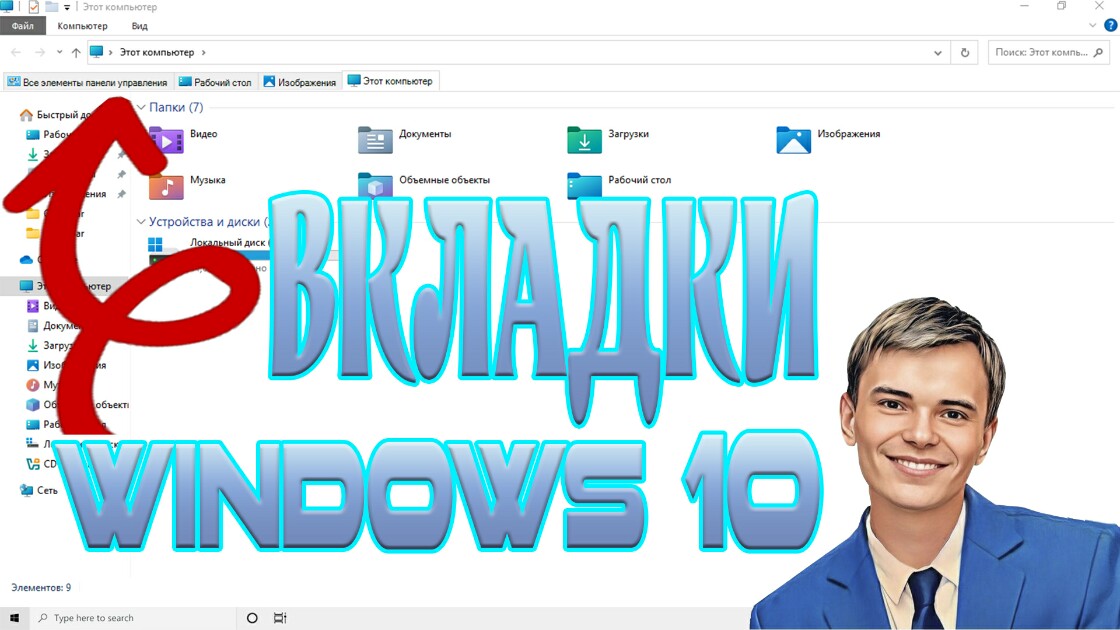The width and height of the screenshot is (1120, 630).
Task: Click the Back navigation arrow
Action: click(16, 52)
